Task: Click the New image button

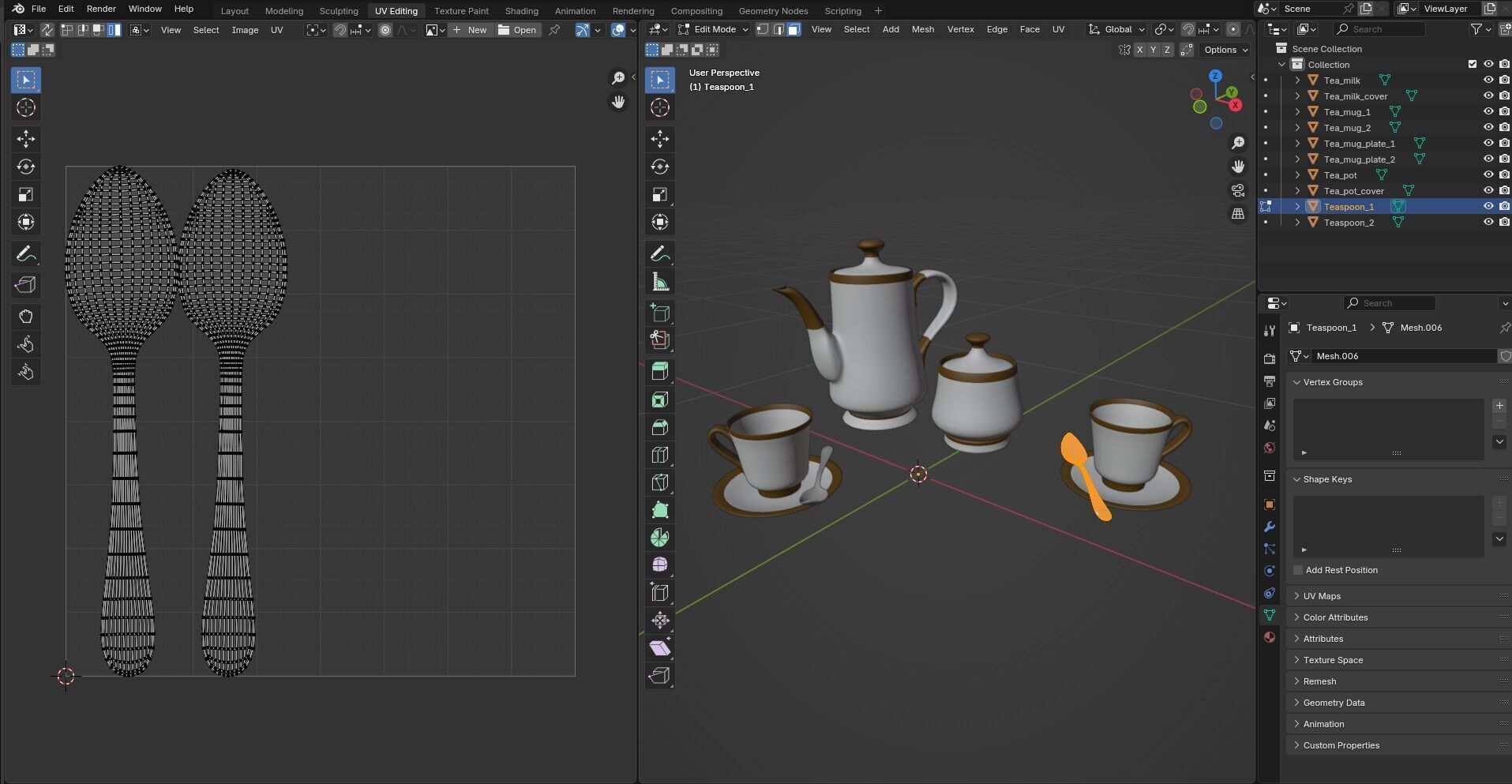Action: (x=471, y=30)
